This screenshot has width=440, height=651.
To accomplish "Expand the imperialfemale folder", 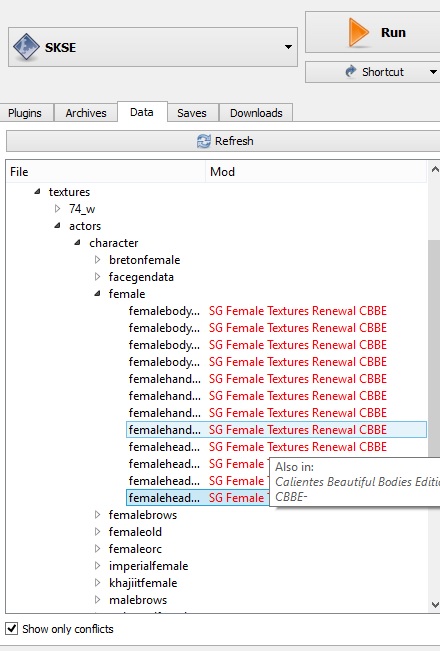I will point(98,566).
